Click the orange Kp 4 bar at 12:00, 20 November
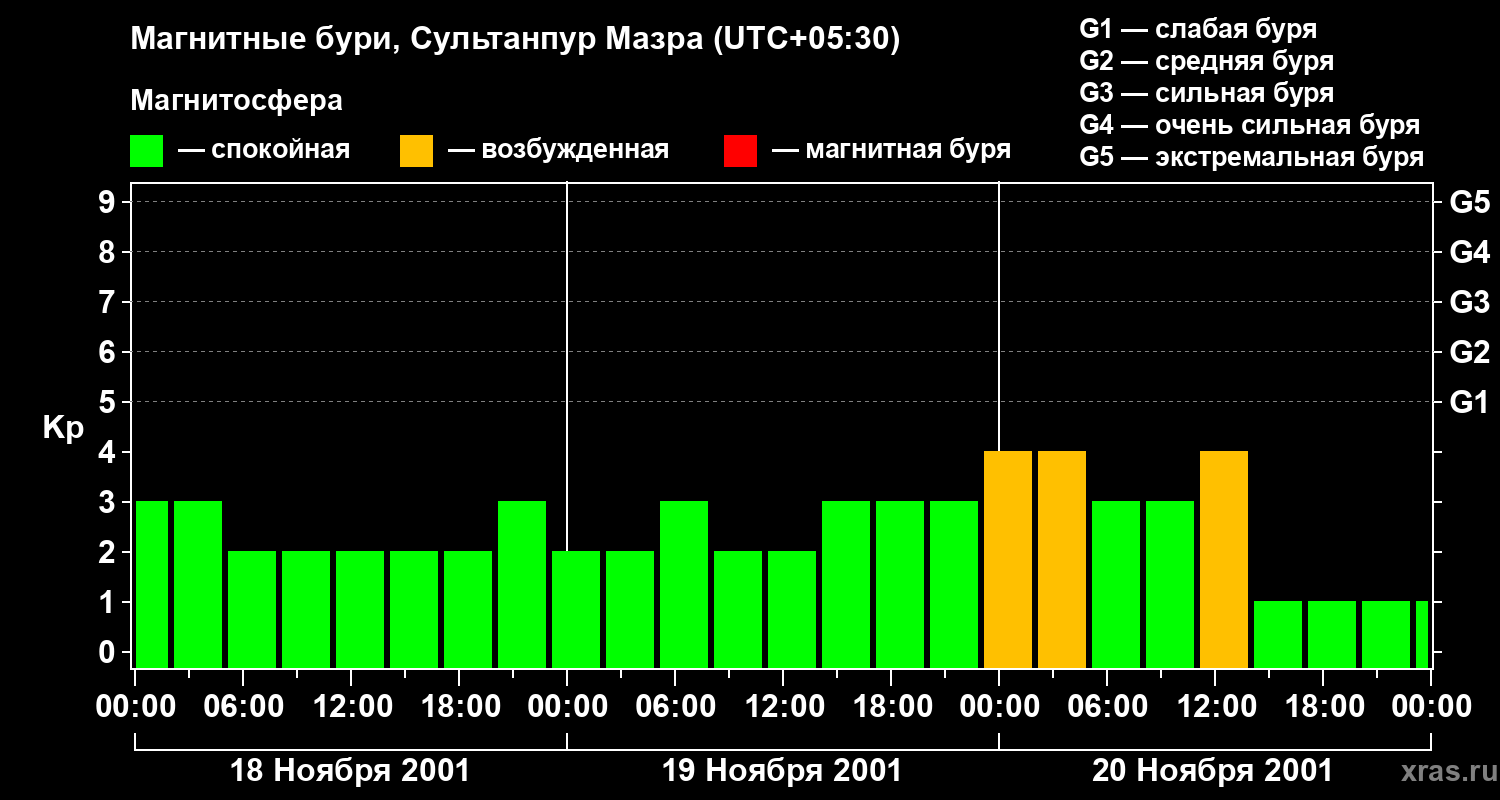The image size is (1500, 800). (1224, 560)
